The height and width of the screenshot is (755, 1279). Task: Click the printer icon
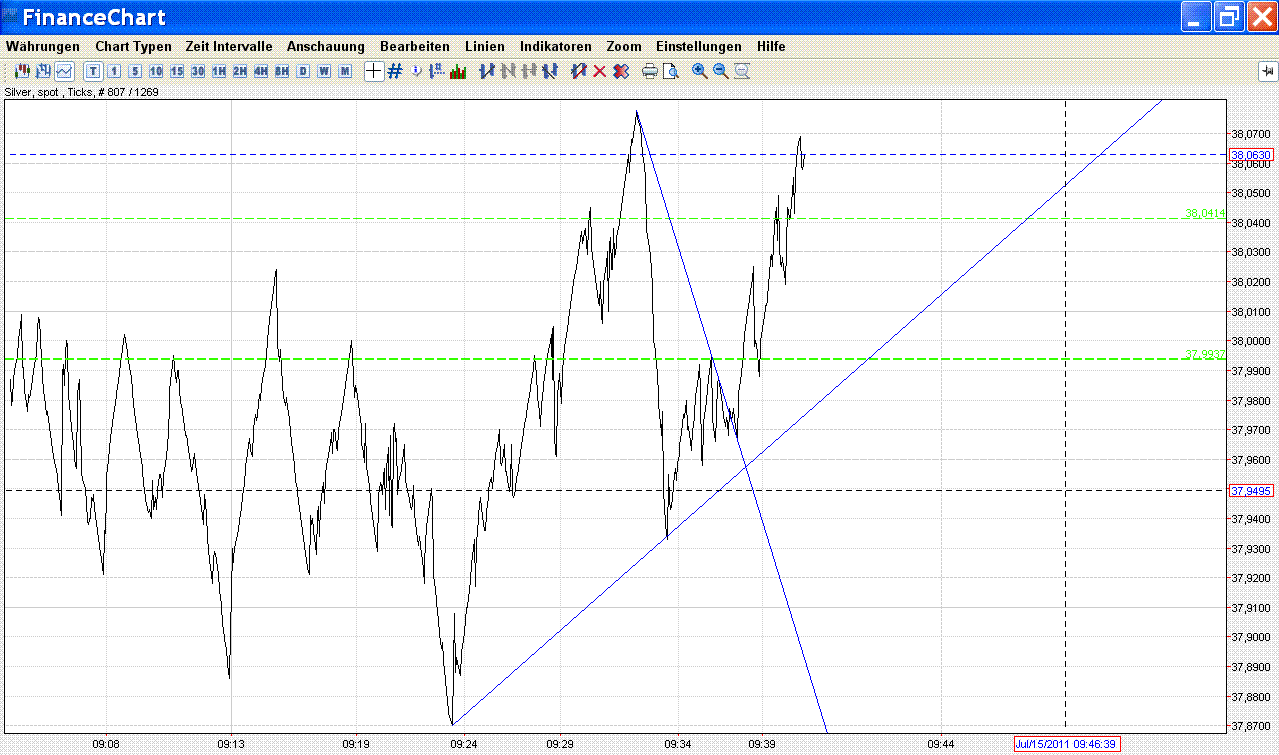coord(650,71)
